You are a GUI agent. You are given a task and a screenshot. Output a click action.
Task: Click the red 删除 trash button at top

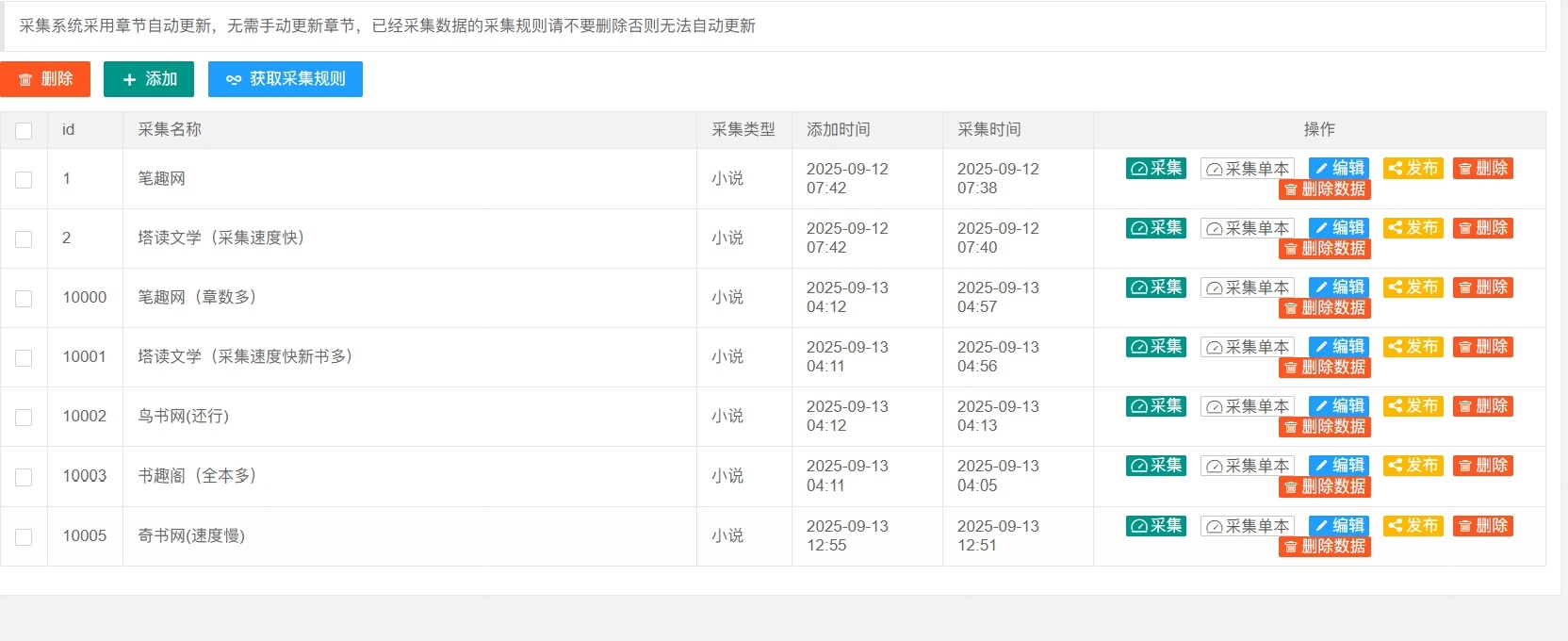click(45, 79)
